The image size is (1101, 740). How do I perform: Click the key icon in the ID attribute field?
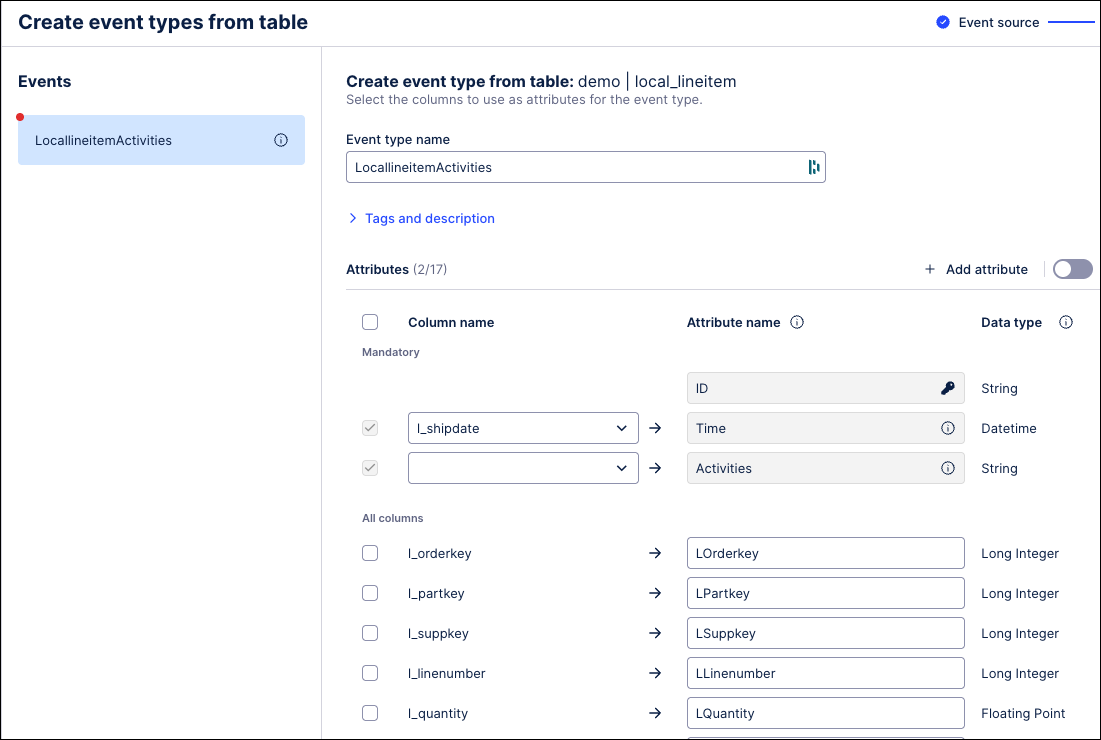click(x=947, y=388)
